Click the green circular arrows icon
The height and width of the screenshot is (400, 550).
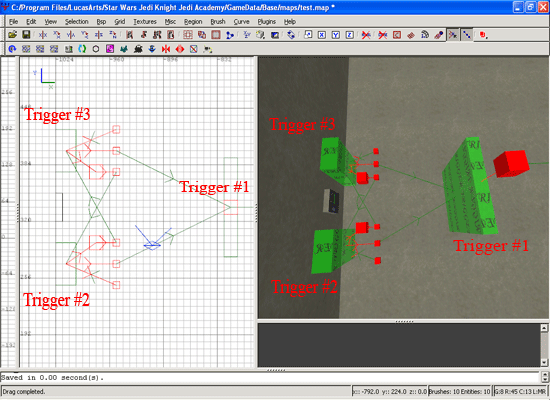[82, 49]
